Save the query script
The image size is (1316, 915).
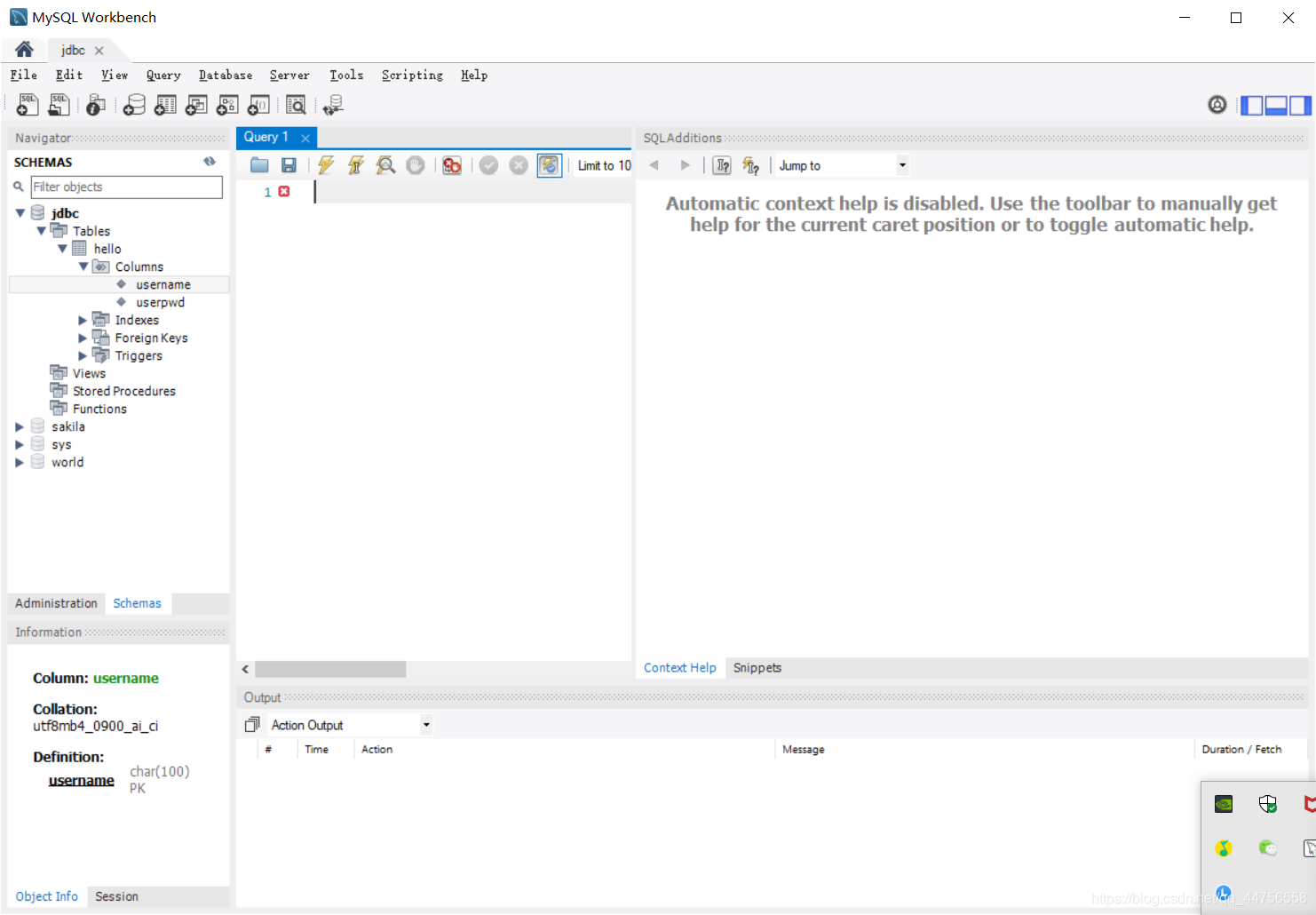(x=289, y=165)
